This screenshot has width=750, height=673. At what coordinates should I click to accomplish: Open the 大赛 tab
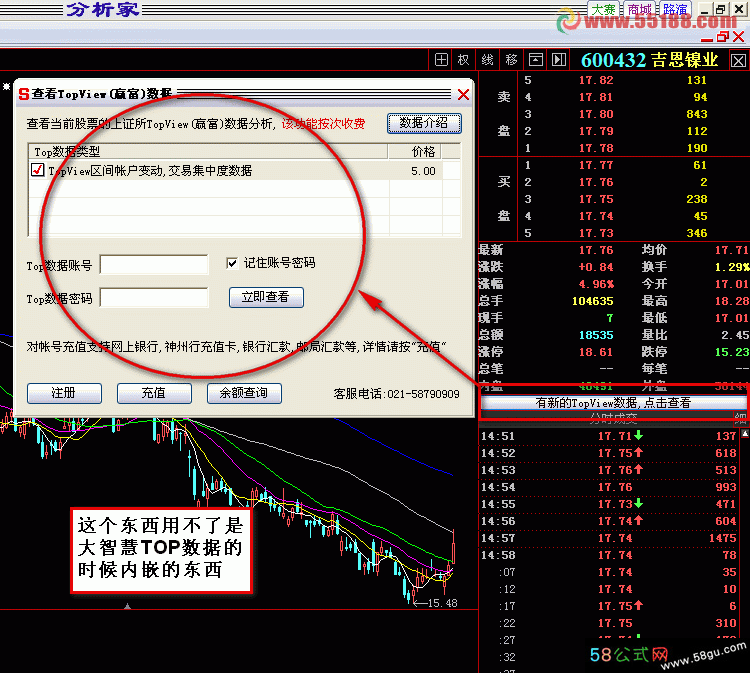603,10
